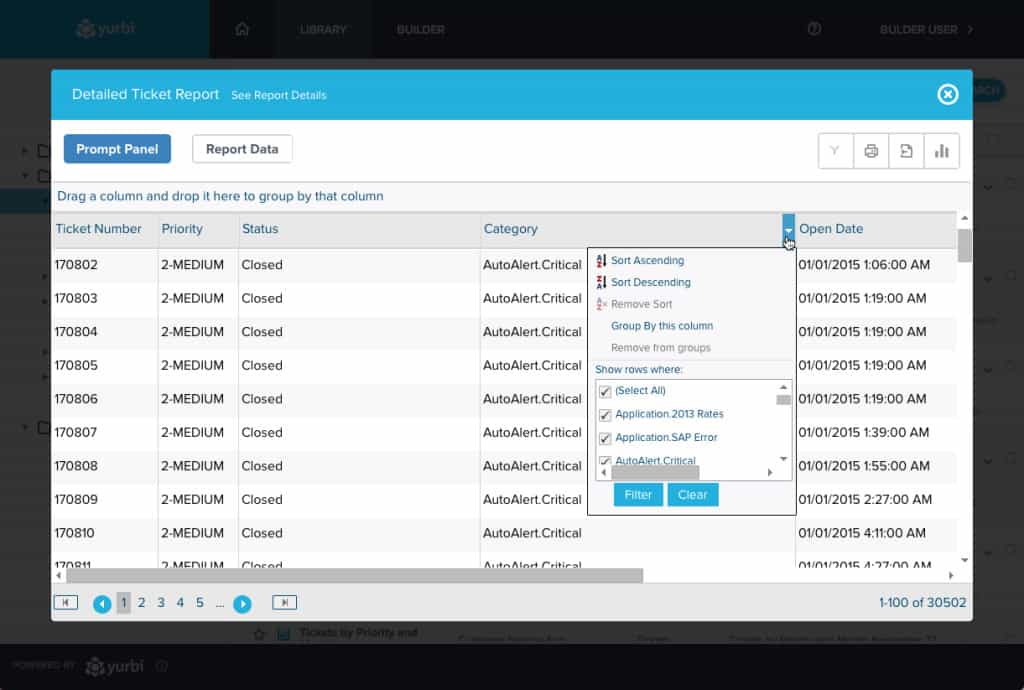Open the filter options icon

click(x=835, y=150)
